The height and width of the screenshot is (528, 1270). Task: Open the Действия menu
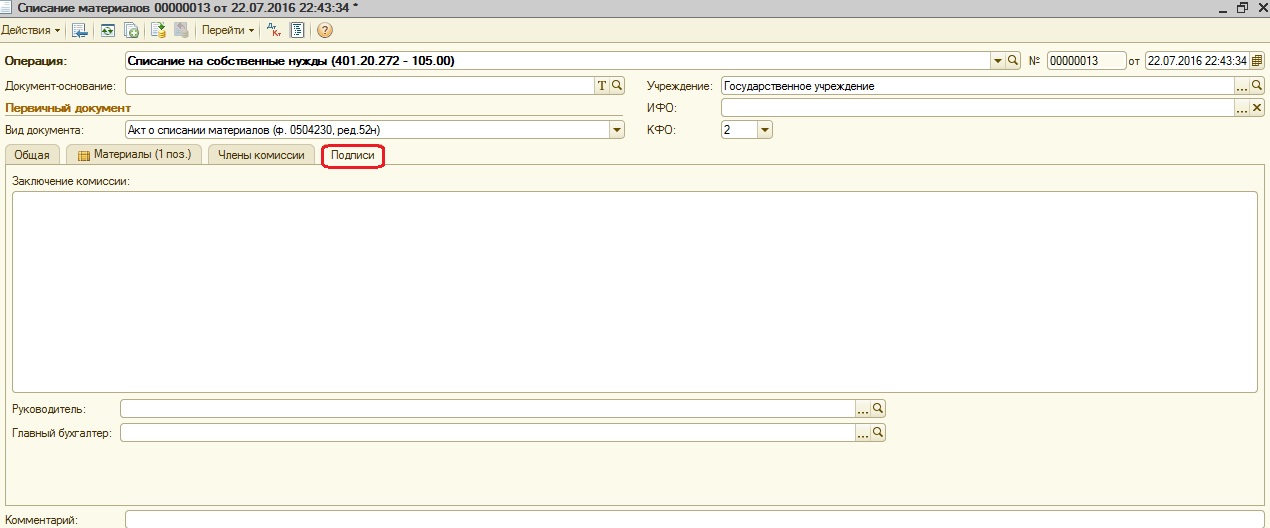(x=30, y=30)
